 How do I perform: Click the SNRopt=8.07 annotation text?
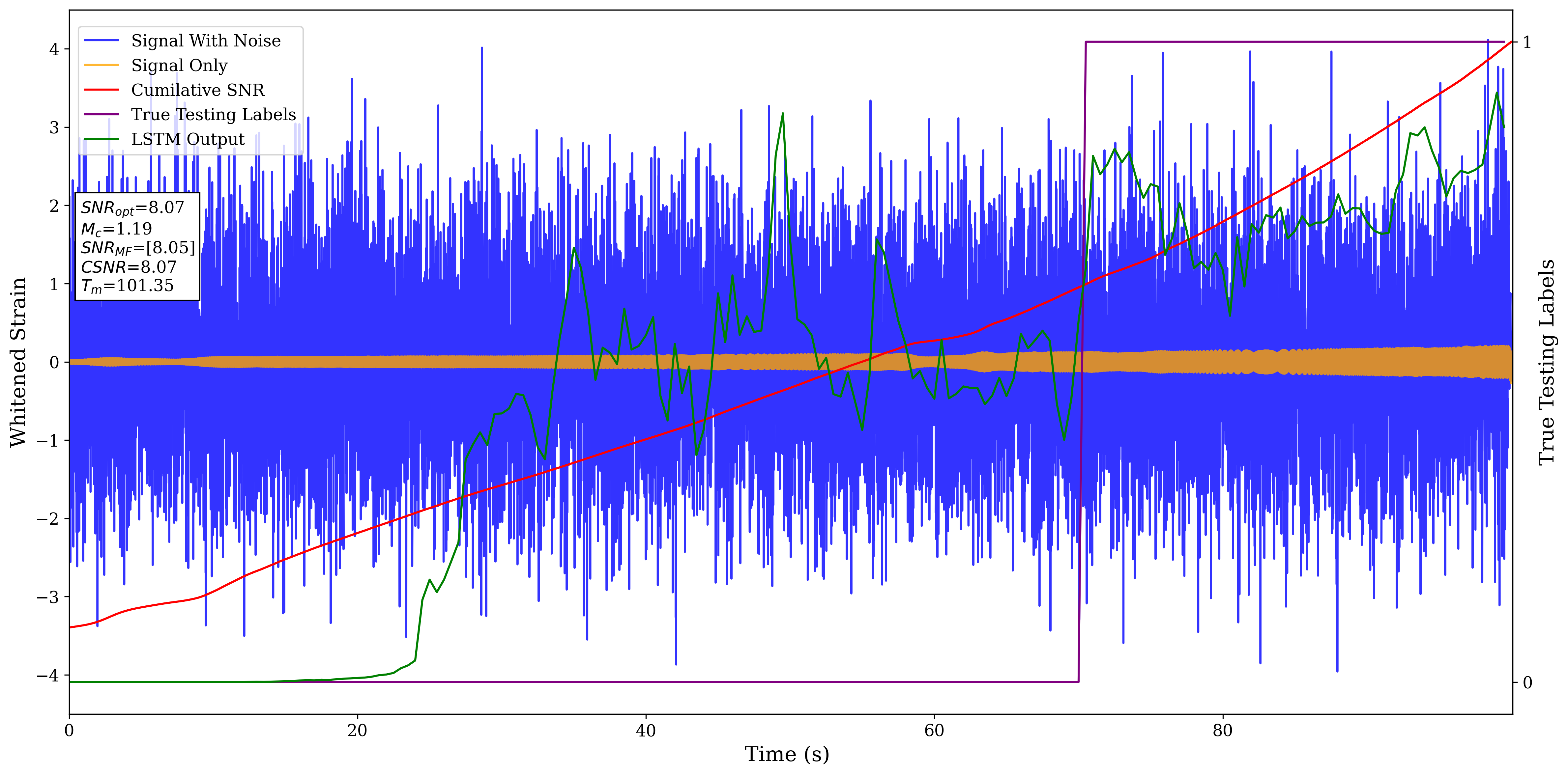tap(132, 208)
